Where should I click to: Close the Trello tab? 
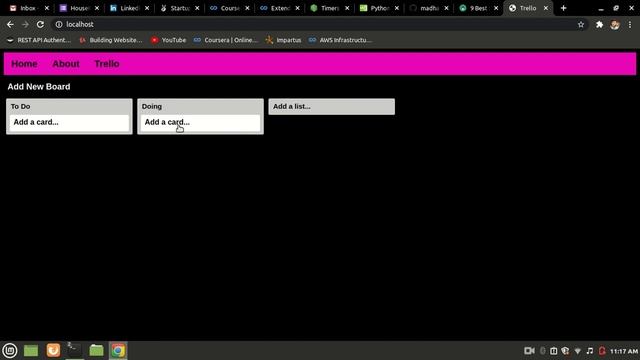point(546,8)
